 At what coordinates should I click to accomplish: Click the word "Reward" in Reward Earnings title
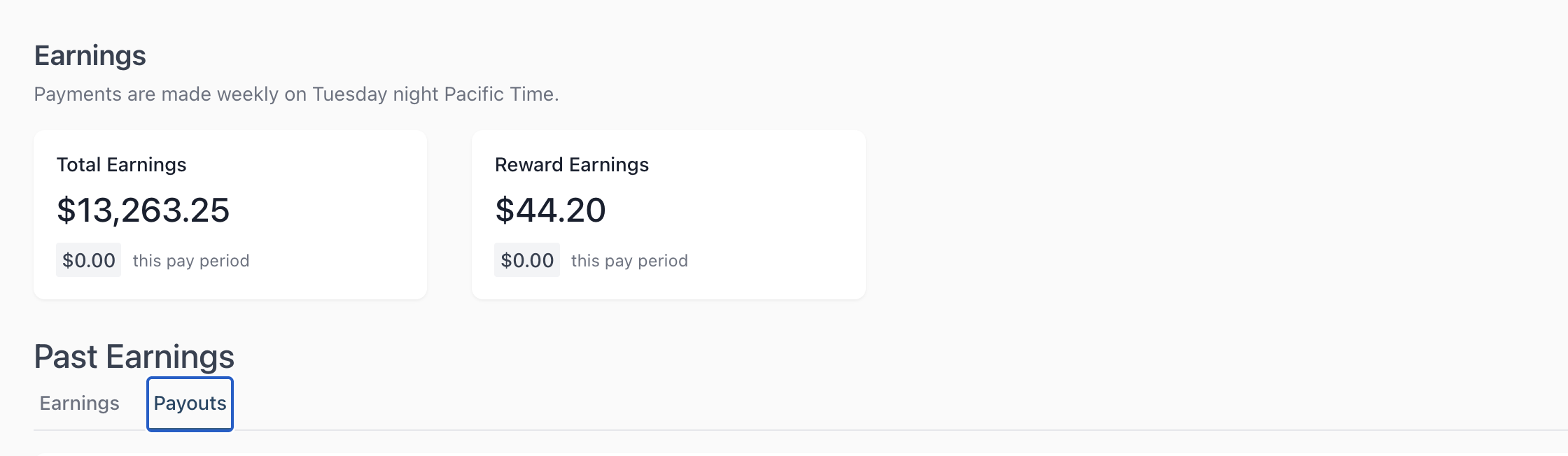click(528, 165)
